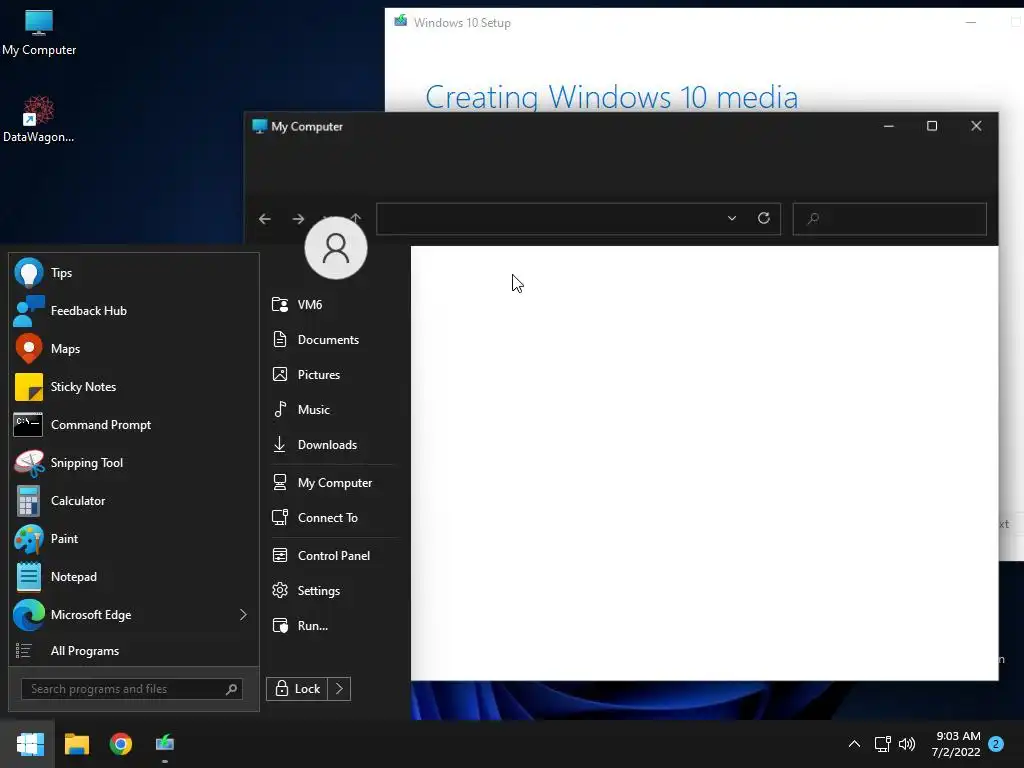This screenshot has width=1024, height=768.
Task: Launch Paint
Action: [x=134, y=539]
